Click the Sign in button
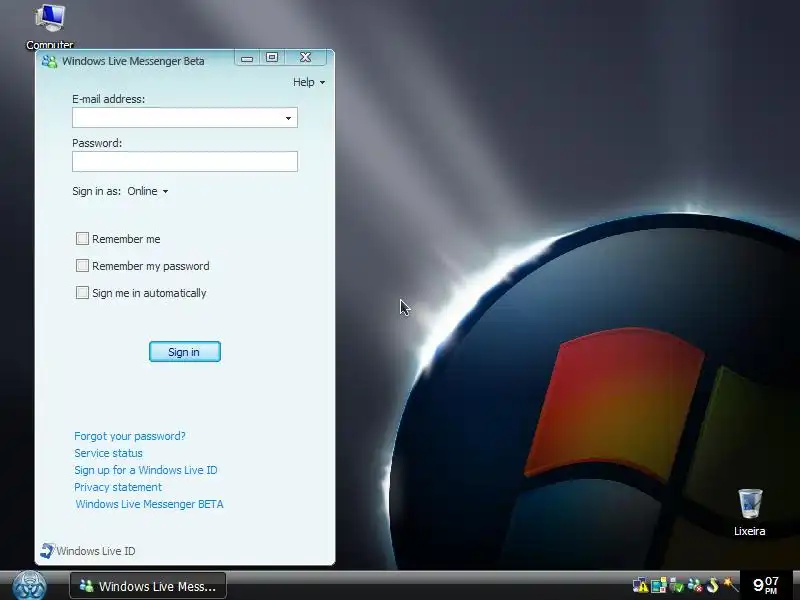This screenshot has height=600, width=800. point(185,352)
